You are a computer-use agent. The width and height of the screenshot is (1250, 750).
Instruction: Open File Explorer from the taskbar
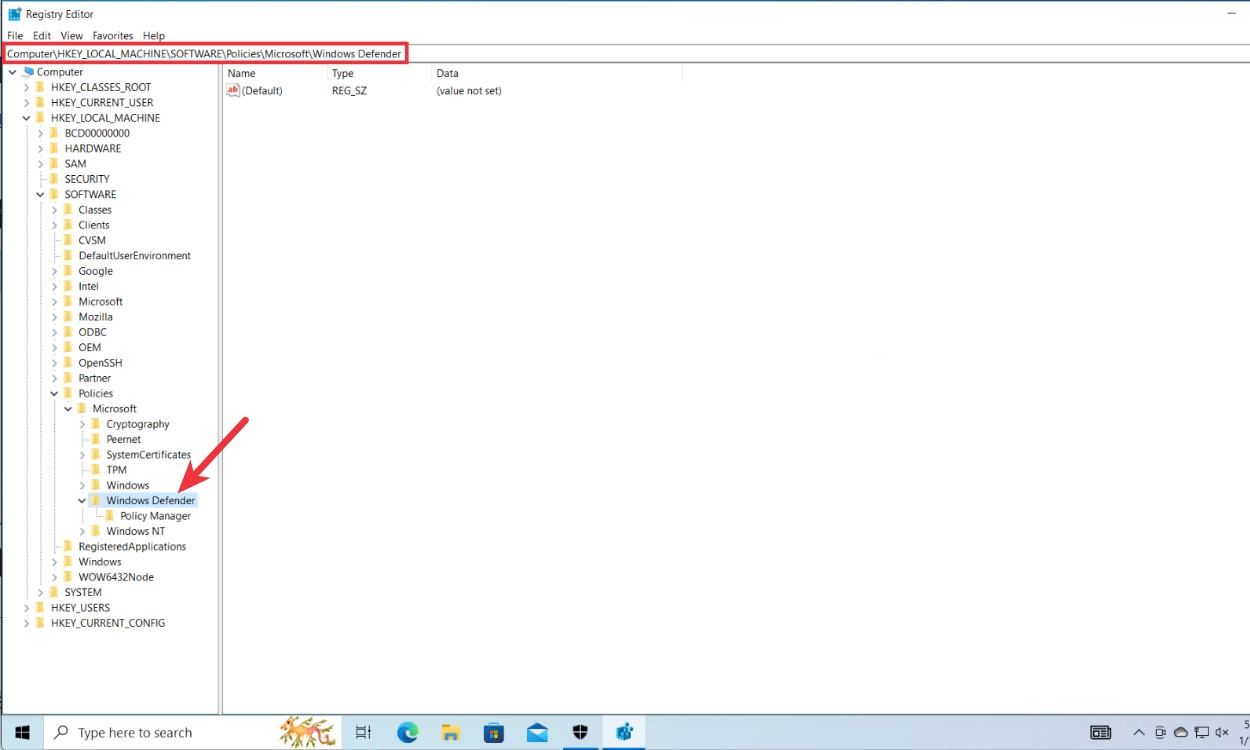[450, 732]
